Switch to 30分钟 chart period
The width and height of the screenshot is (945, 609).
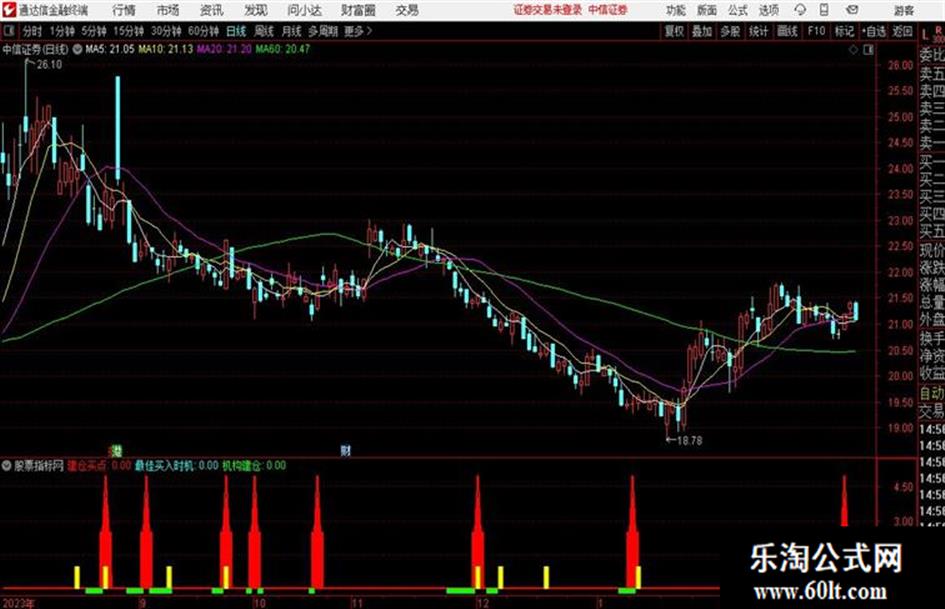[166, 31]
